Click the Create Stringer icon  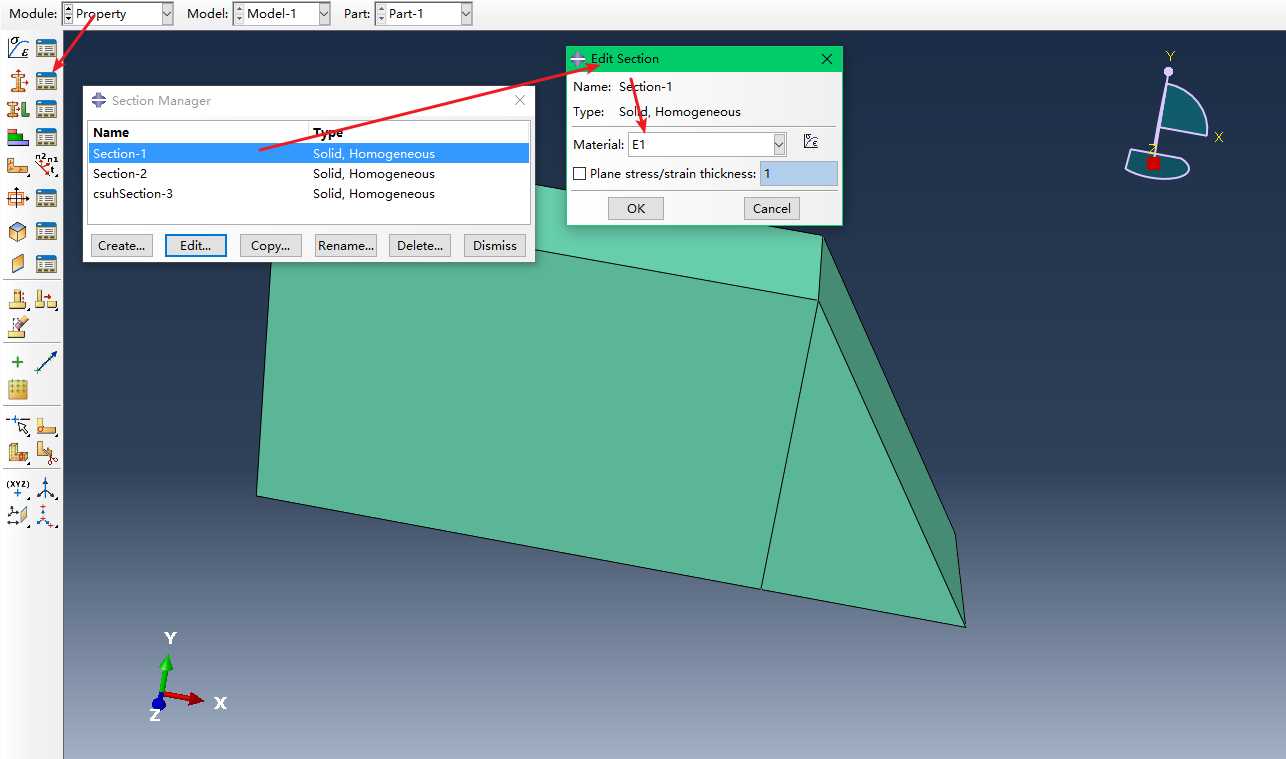pyautogui.click(x=18, y=263)
